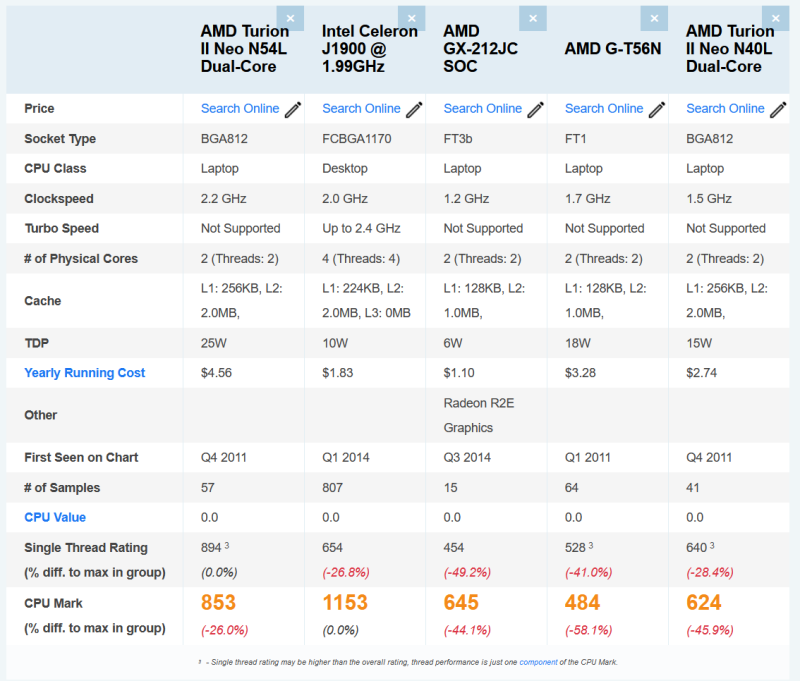Follow the 'component' footnote link
This screenshot has width=800, height=681.
538,662
